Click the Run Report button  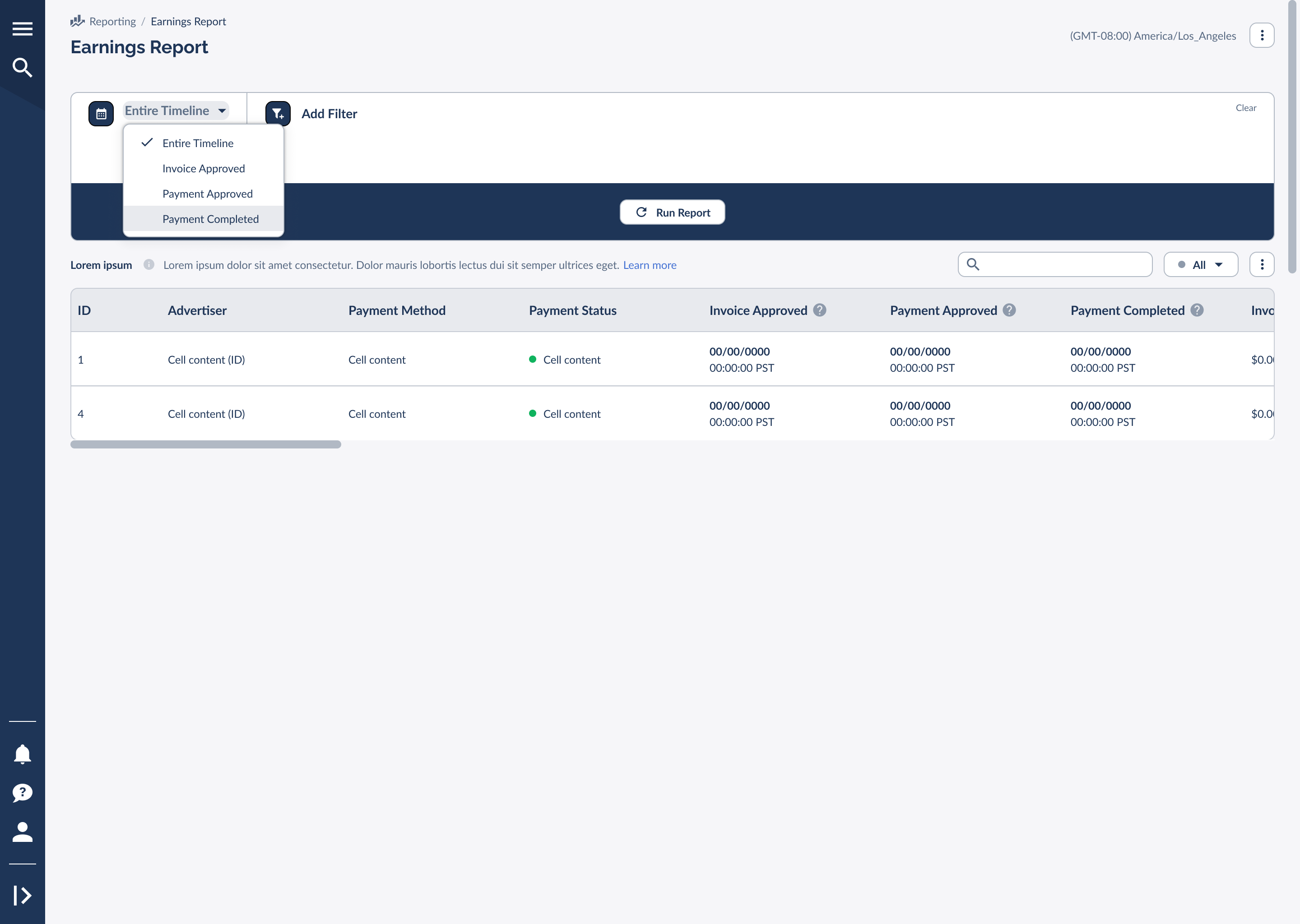coord(672,212)
